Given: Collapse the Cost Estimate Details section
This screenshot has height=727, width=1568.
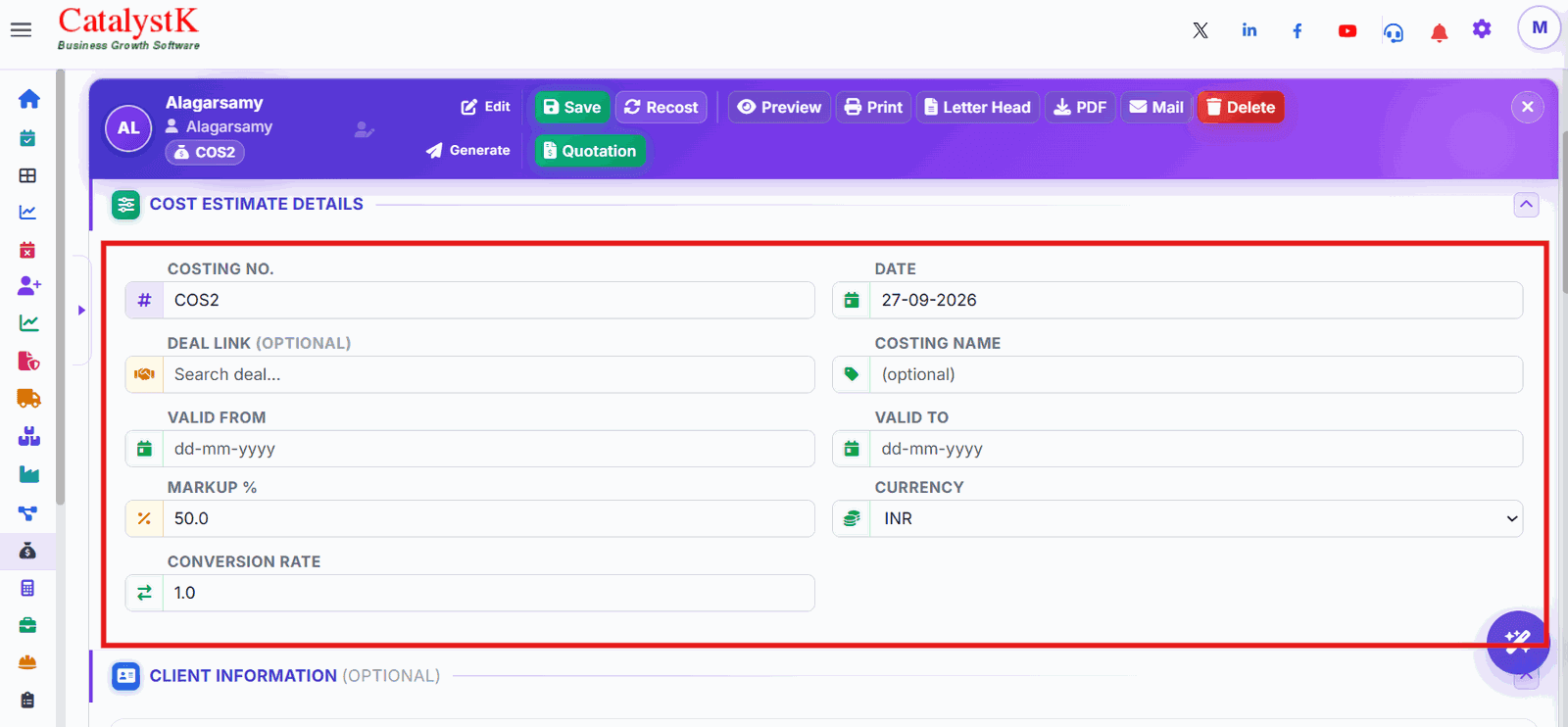Looking at the screenshot, I should click(1526, 204).
